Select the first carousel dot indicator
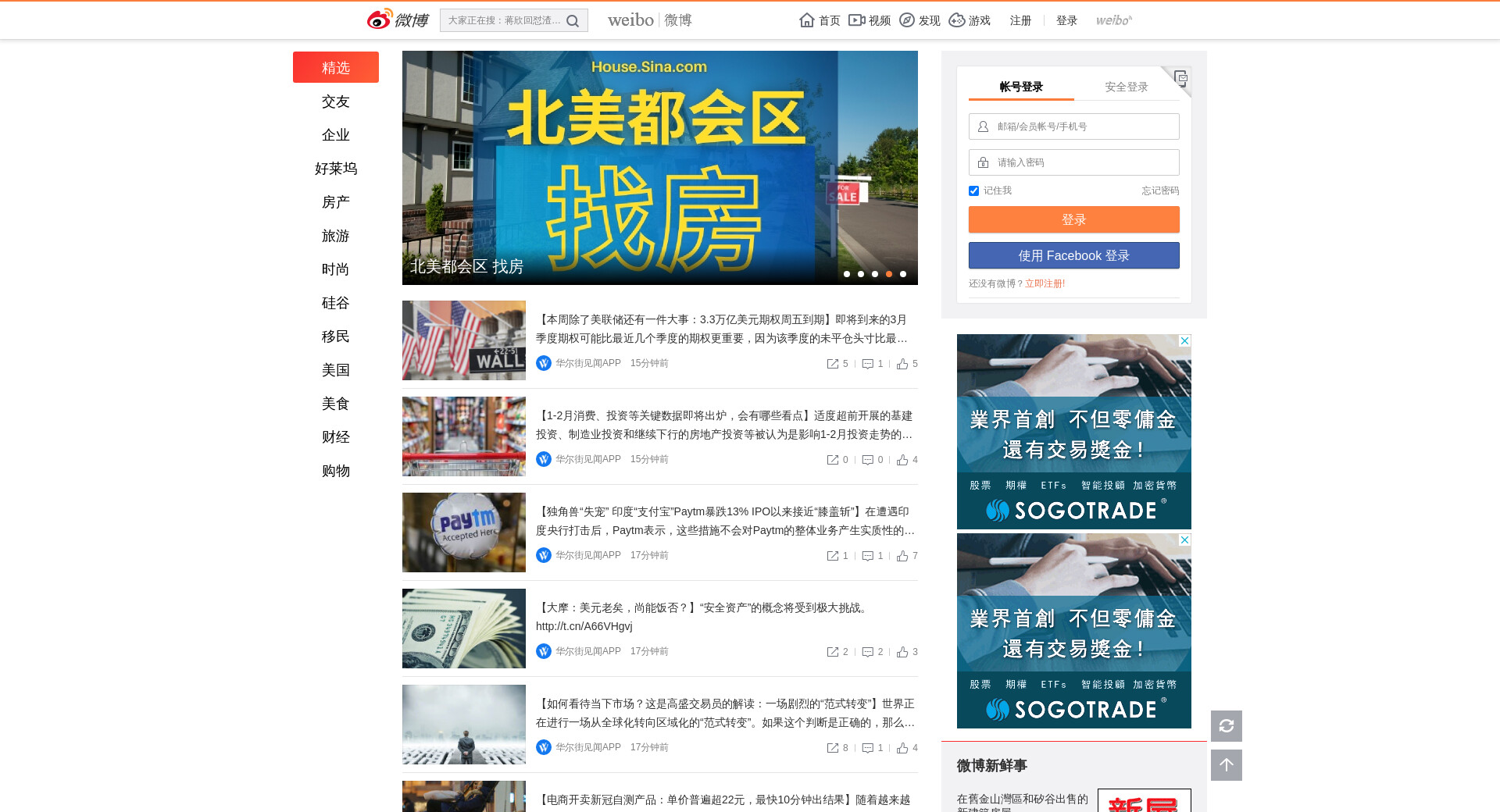 (x=847, y=274)
